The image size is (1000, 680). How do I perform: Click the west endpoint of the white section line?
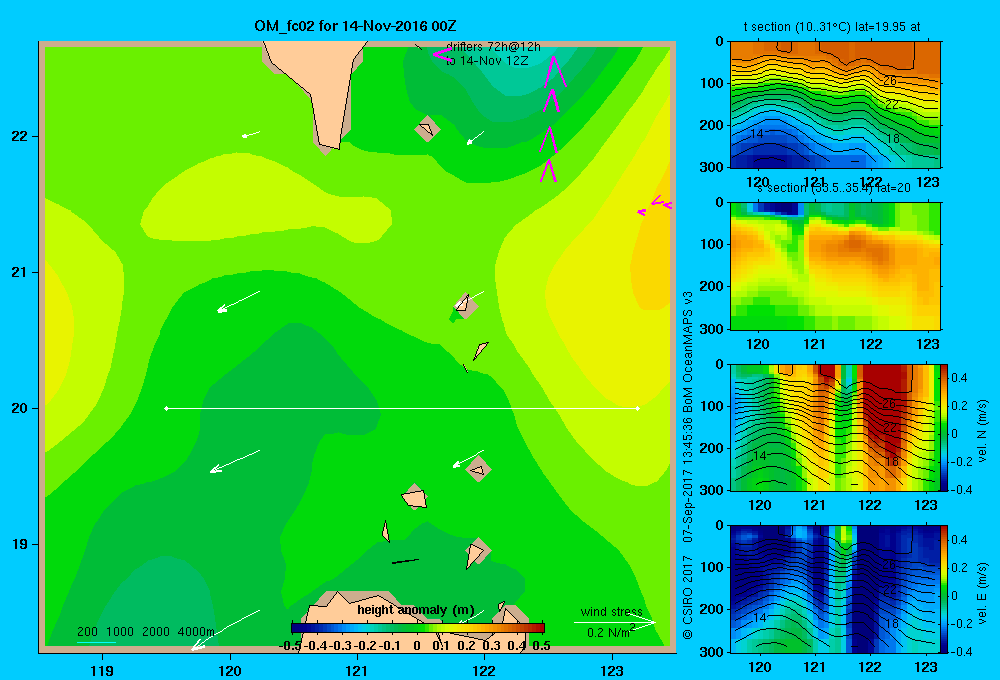coord(166,408)
